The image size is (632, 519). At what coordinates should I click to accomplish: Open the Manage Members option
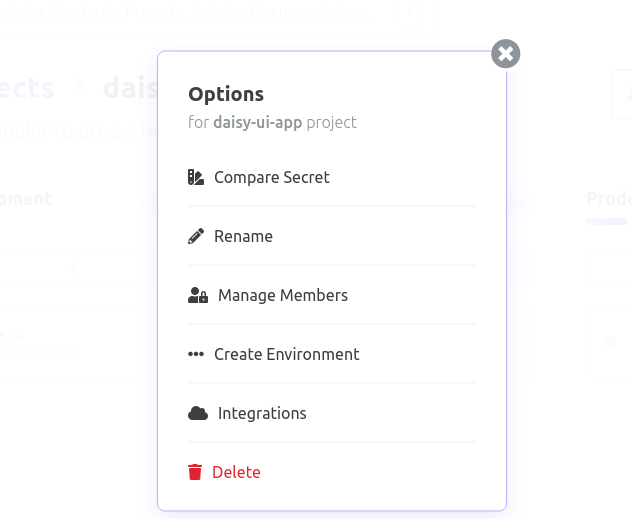(283, 296)
